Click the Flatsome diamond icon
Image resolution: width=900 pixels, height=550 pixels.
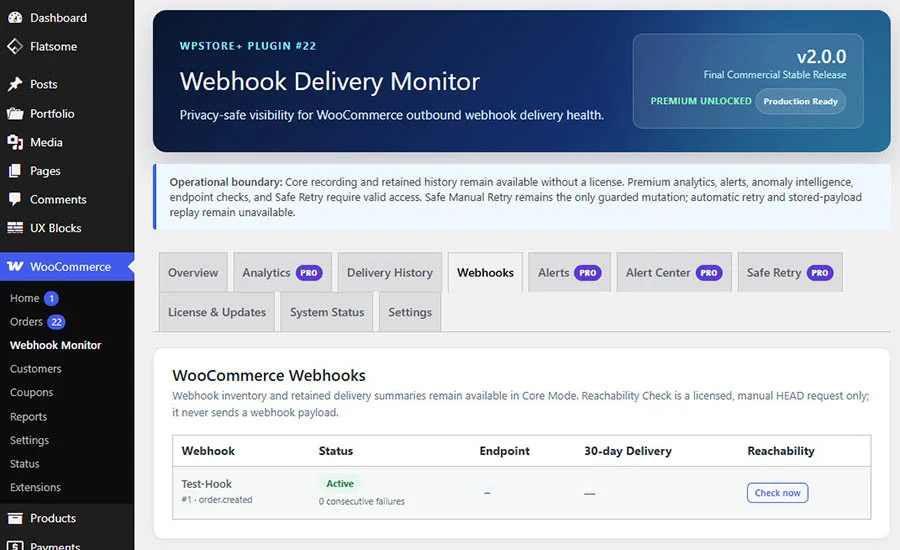[15, 46]
